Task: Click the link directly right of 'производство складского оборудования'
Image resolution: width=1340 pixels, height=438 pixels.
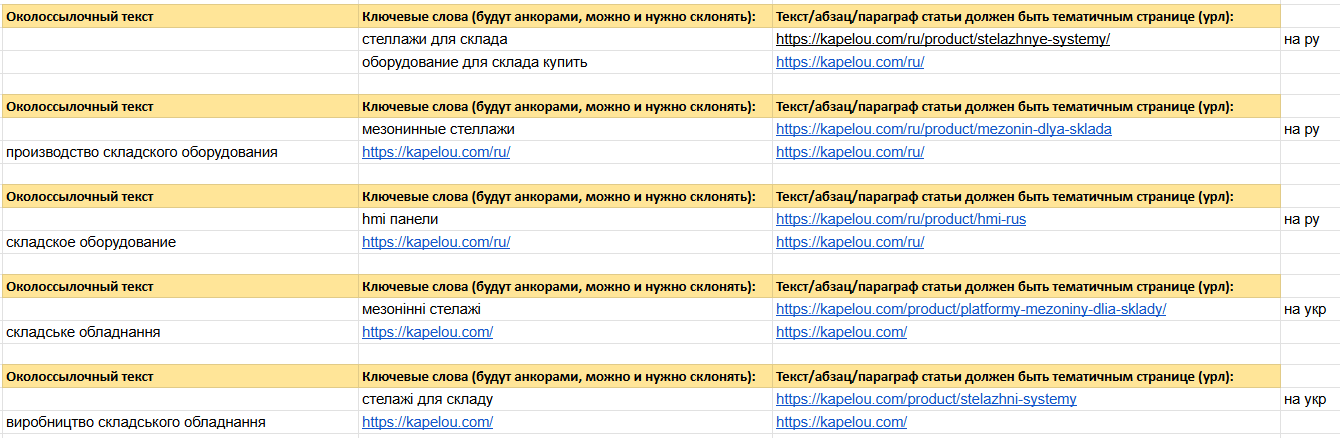Action: tap(435, 152)
